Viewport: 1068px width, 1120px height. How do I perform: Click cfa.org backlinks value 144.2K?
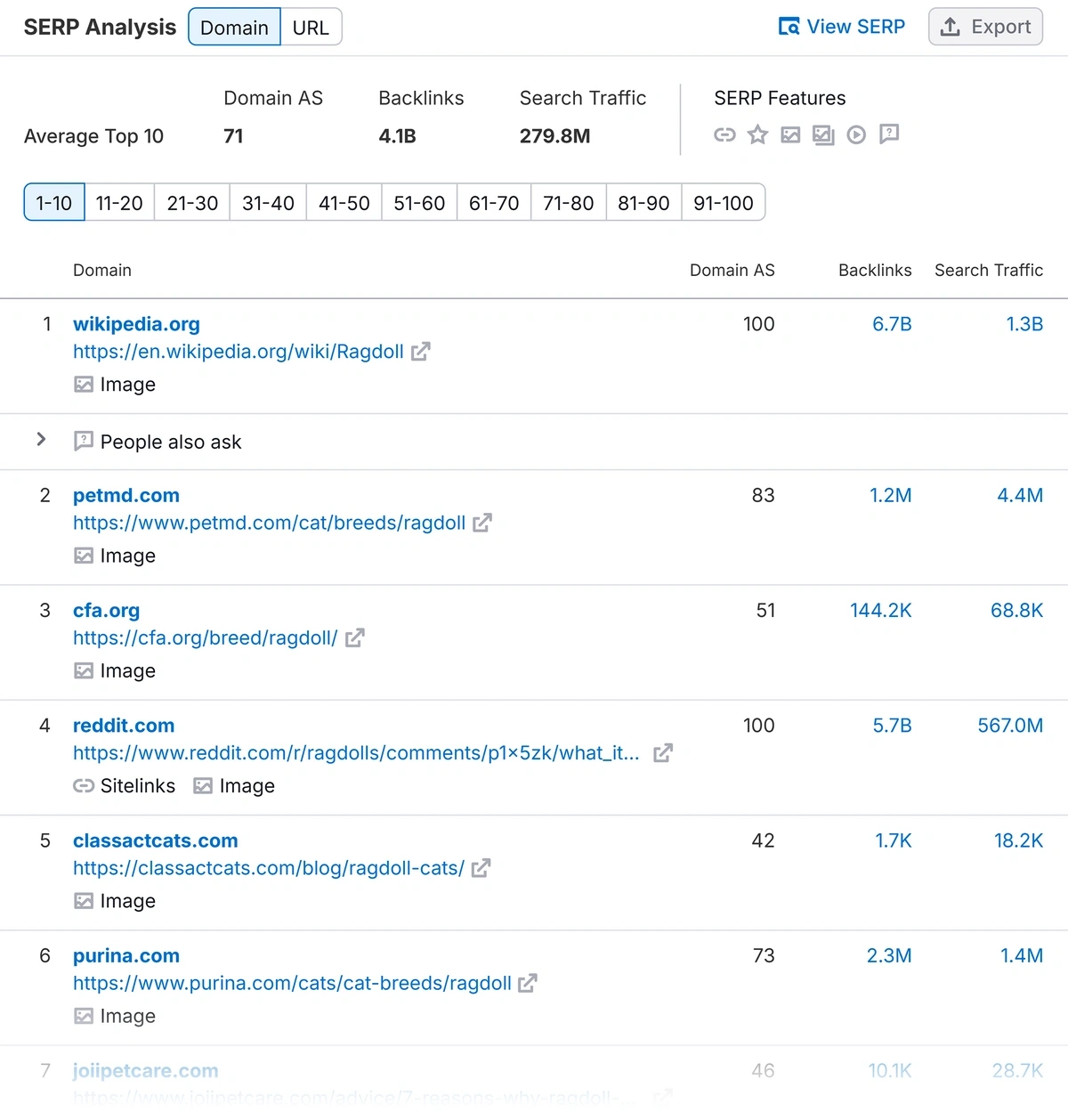click(x=881, y=611)
